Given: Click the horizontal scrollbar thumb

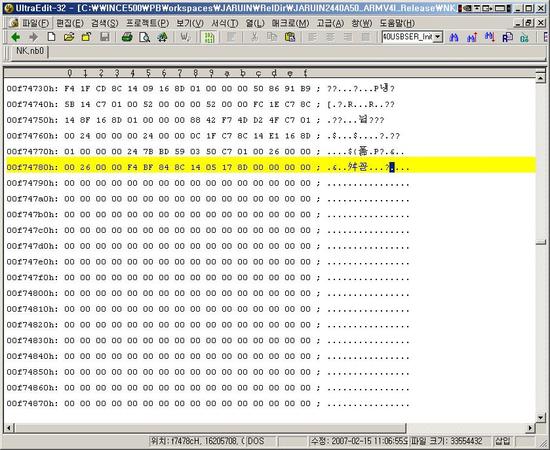Looking at the screenshot, I should [210, 428].
